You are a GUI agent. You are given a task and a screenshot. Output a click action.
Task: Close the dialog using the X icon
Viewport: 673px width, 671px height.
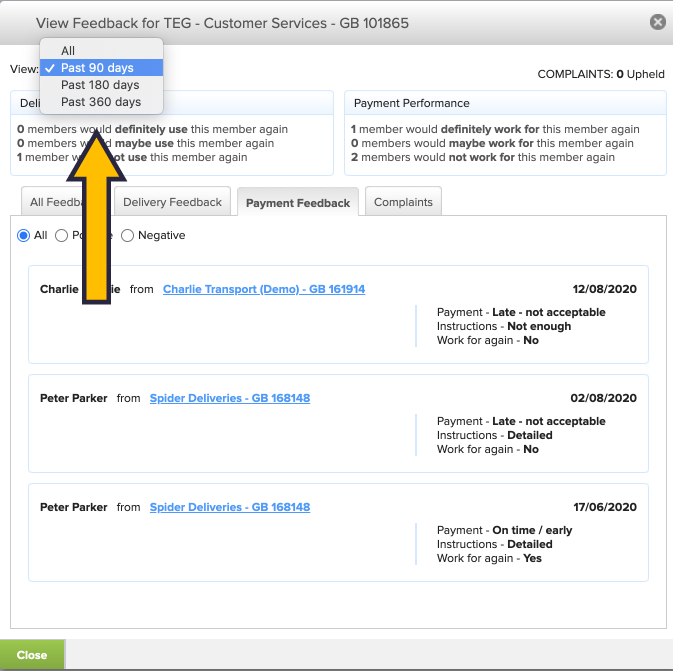(x=657, y=22)
